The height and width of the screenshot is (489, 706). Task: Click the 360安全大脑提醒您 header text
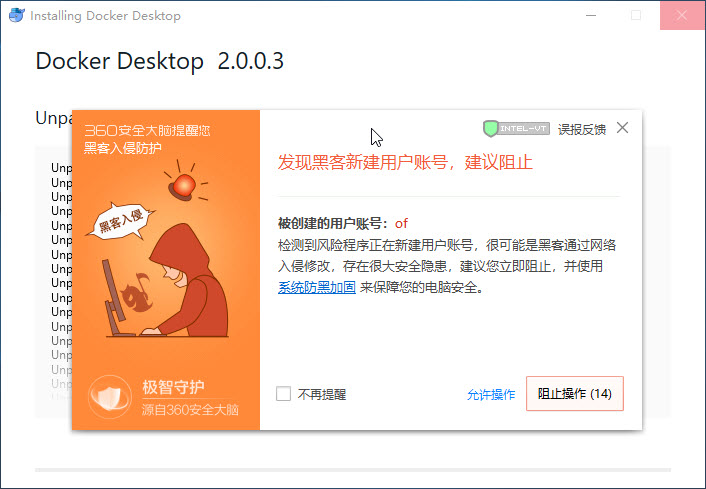click(147, 131)
